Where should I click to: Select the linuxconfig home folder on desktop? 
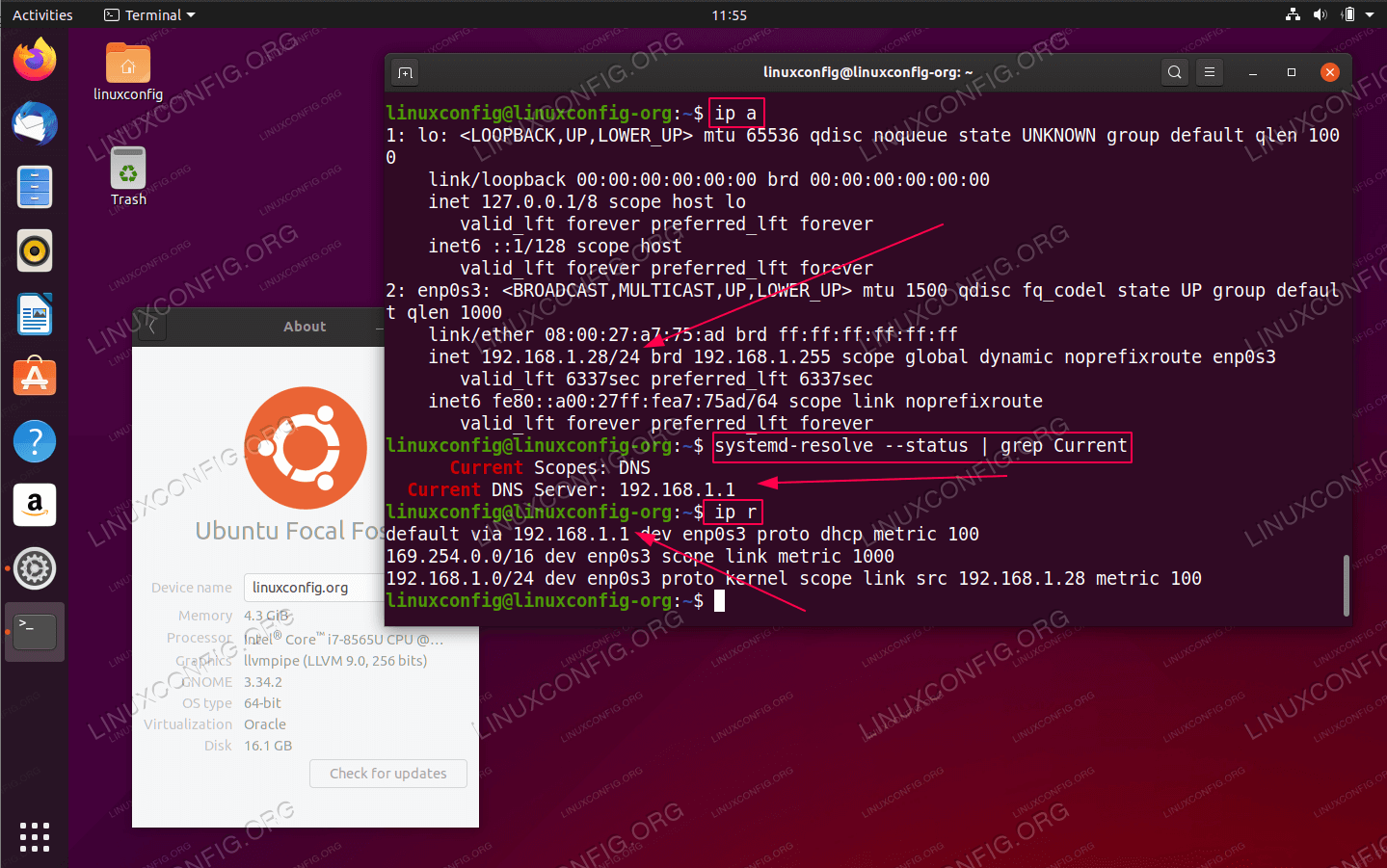coord(128,73)
